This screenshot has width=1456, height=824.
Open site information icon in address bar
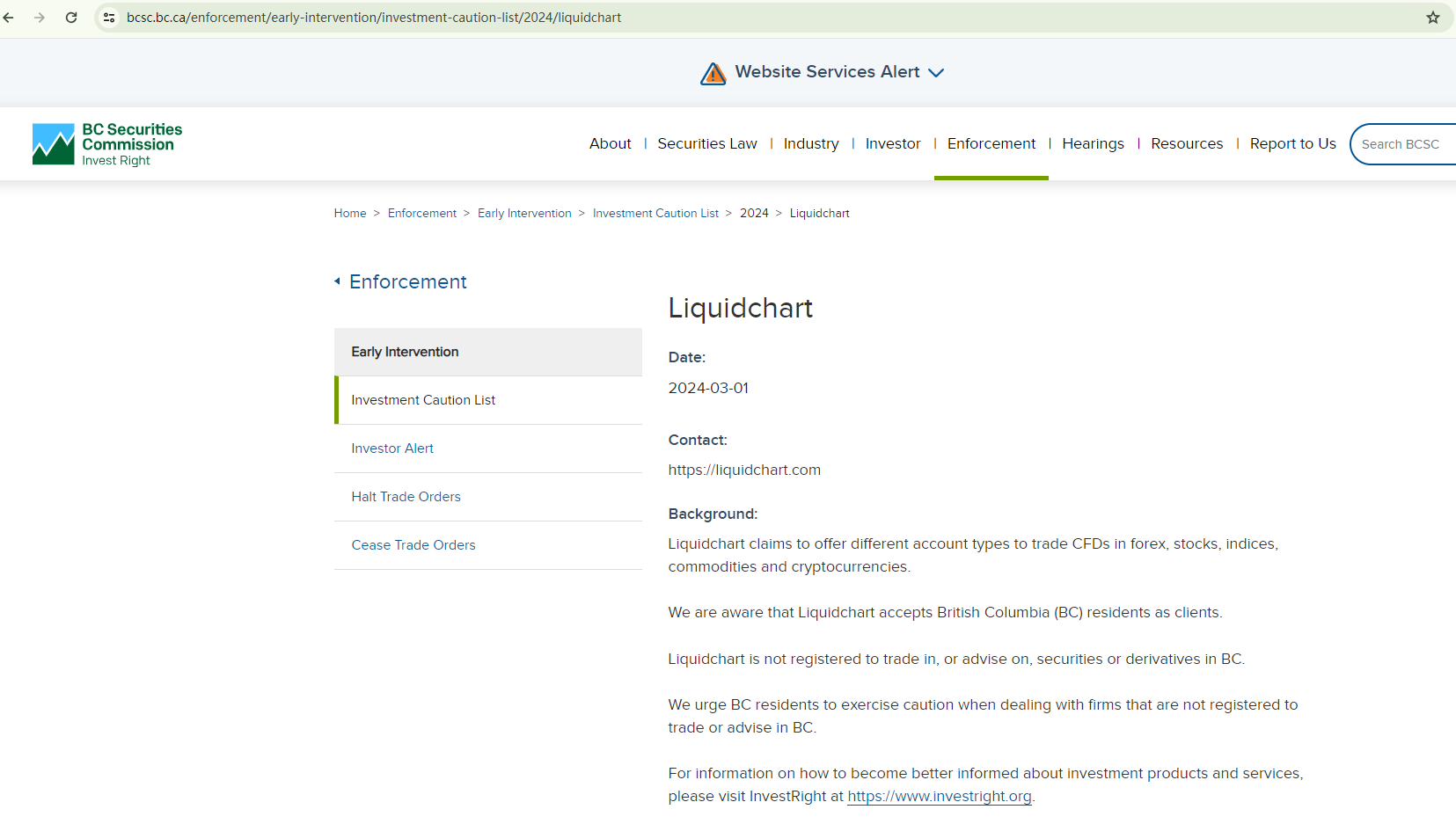click(109, 18)
